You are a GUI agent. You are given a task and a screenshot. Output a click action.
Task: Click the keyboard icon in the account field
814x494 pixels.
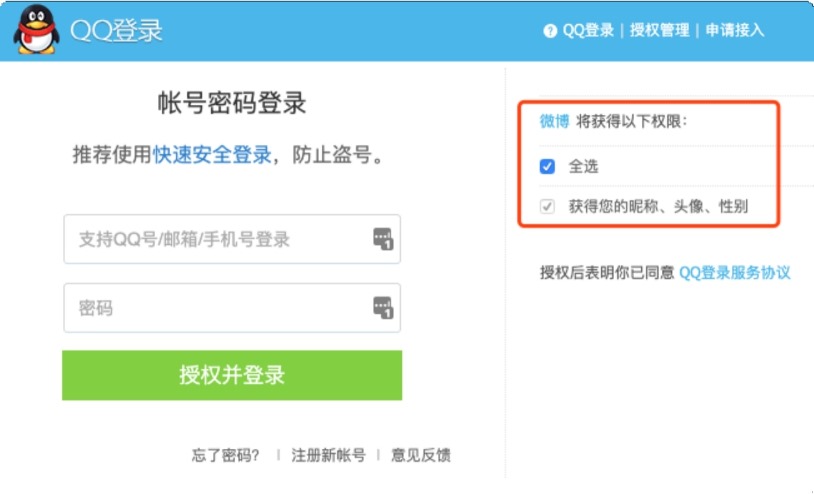tap(384, 239)
